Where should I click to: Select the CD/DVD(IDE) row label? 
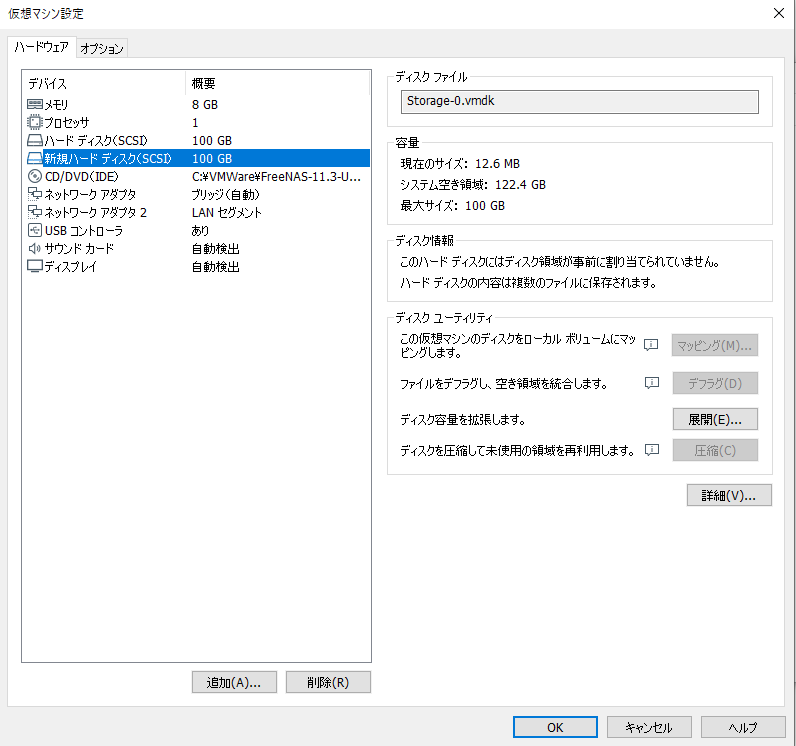(x=81, y=177)
